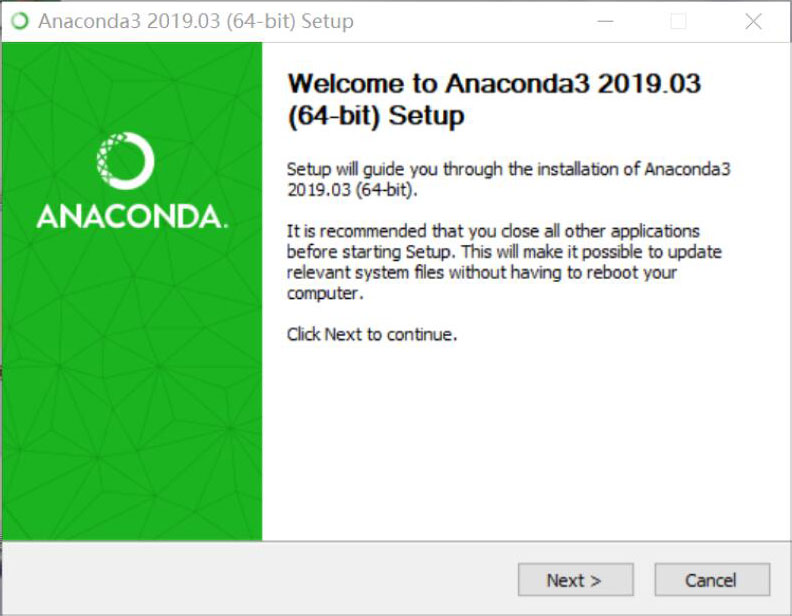Click the "Setup will guide you" paragraph
This screenshot has height=616, width=792.
(x=508, y=179)
